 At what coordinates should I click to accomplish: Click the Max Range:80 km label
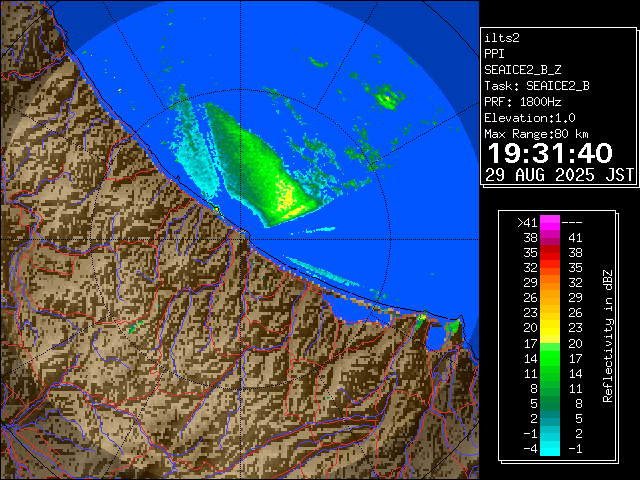coord(536,133)
